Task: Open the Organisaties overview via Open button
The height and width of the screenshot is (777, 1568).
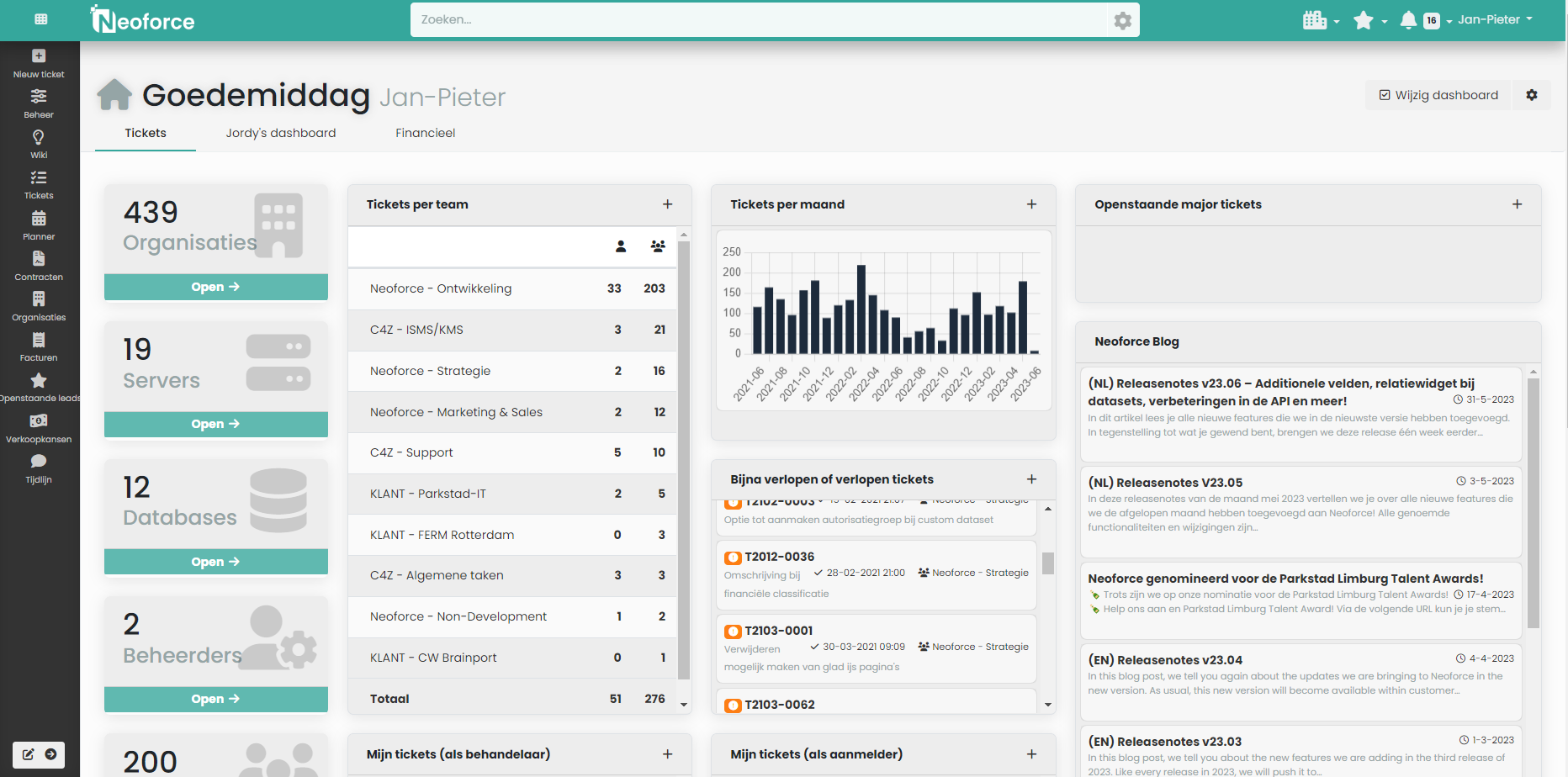Action: click(215, 286)
